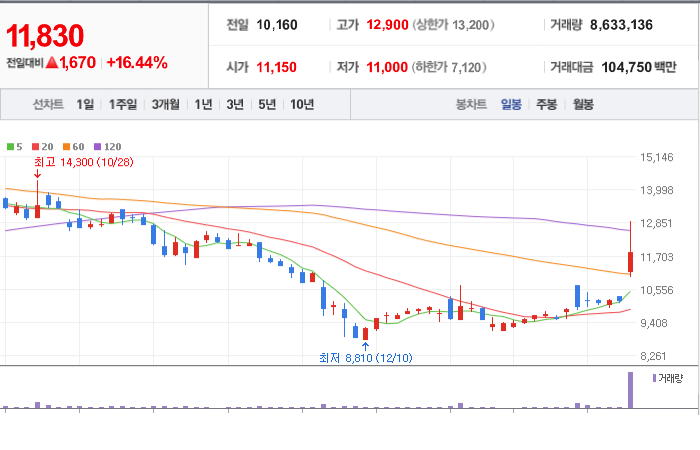Show the 3년 line chart
The height and width of the screenshot is (450, 700).
click(235, 104)
